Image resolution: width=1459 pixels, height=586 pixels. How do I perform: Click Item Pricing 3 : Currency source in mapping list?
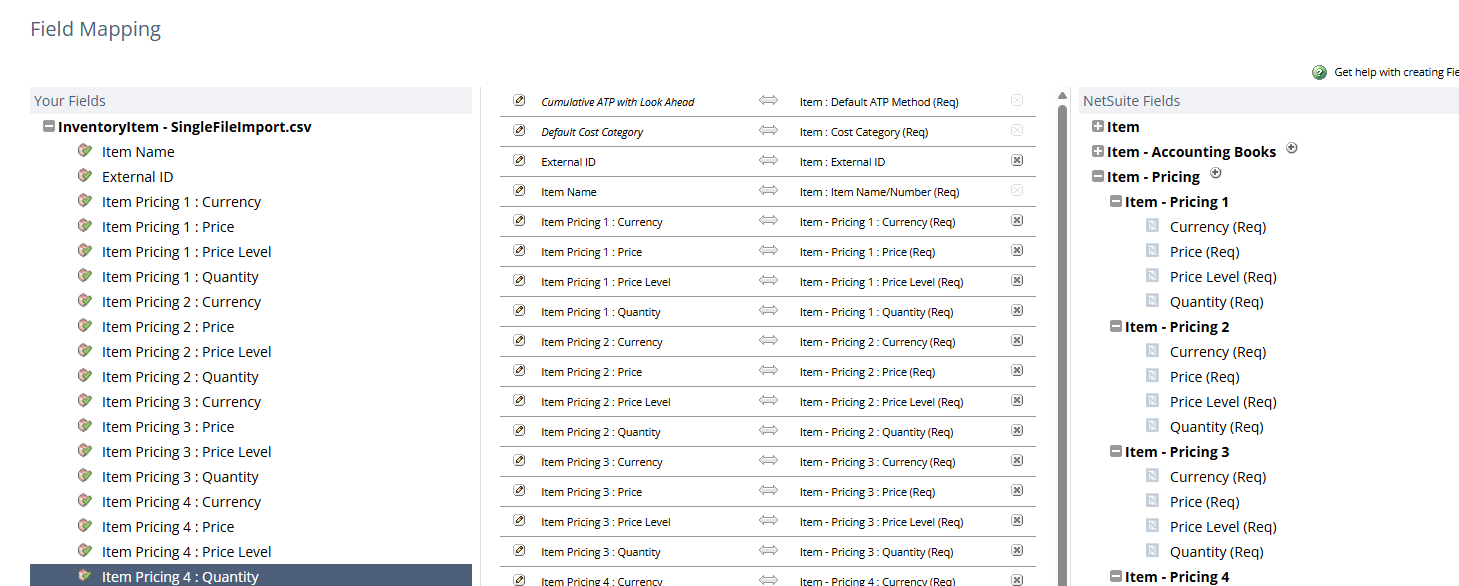601,462
